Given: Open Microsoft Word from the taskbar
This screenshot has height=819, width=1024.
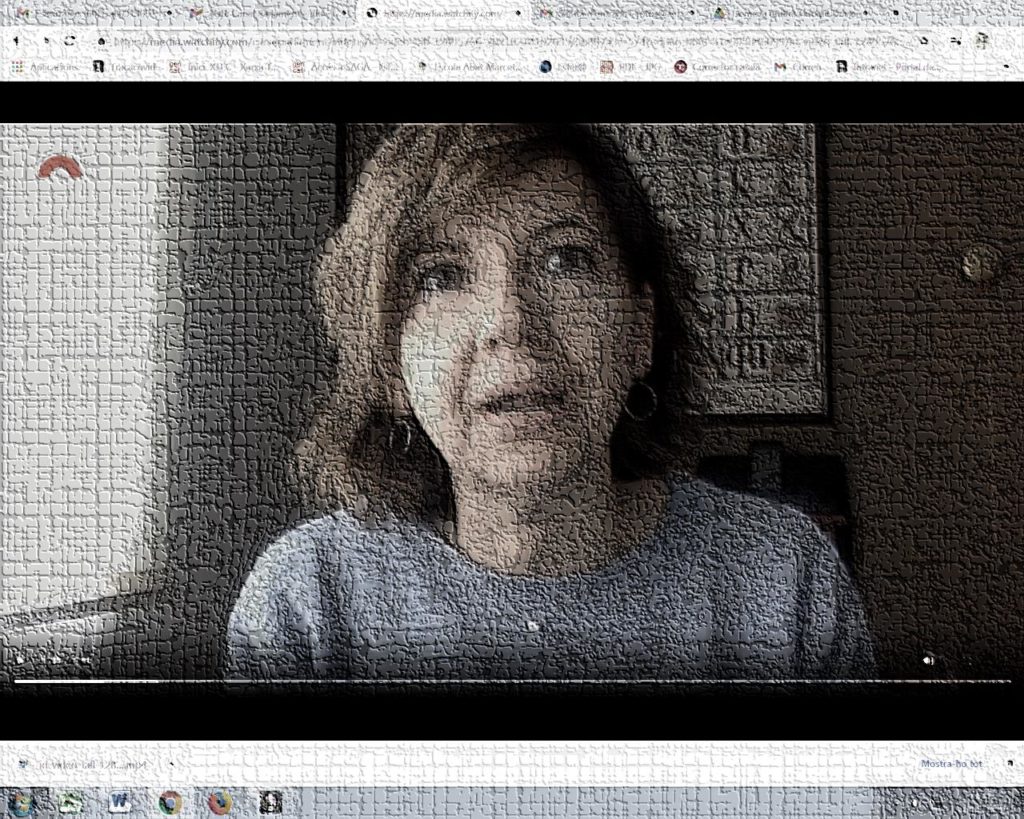Looking at the screenshot, I should pos(119,802).
